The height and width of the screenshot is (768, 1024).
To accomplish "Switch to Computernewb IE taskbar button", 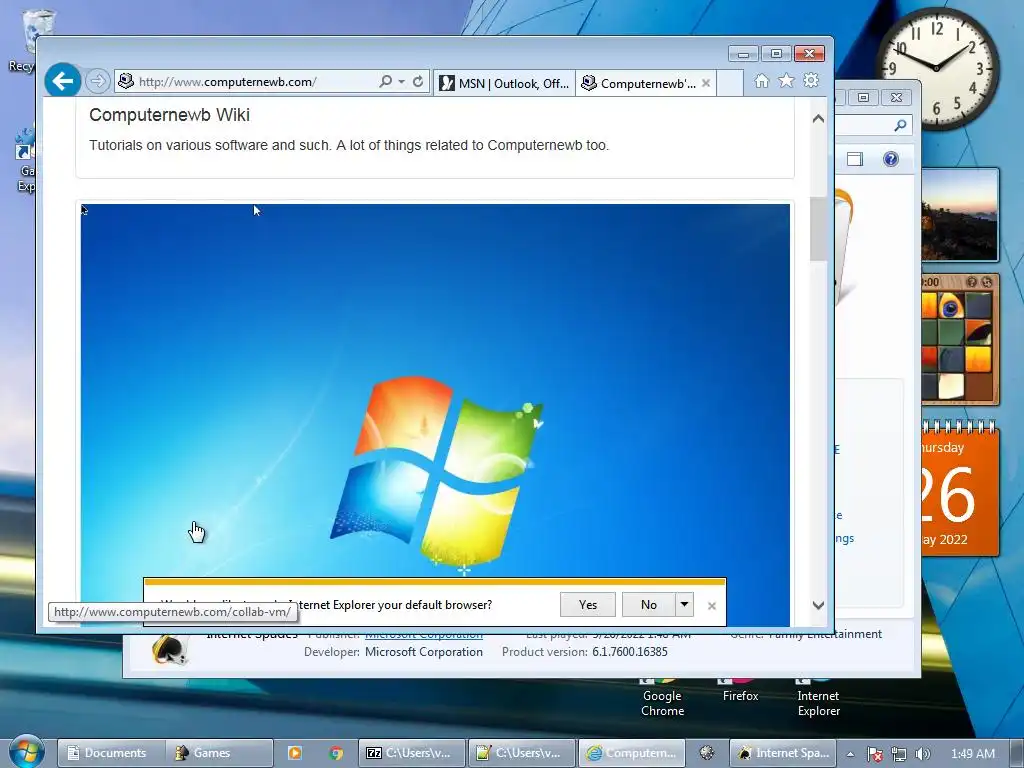I will [632, 753].
